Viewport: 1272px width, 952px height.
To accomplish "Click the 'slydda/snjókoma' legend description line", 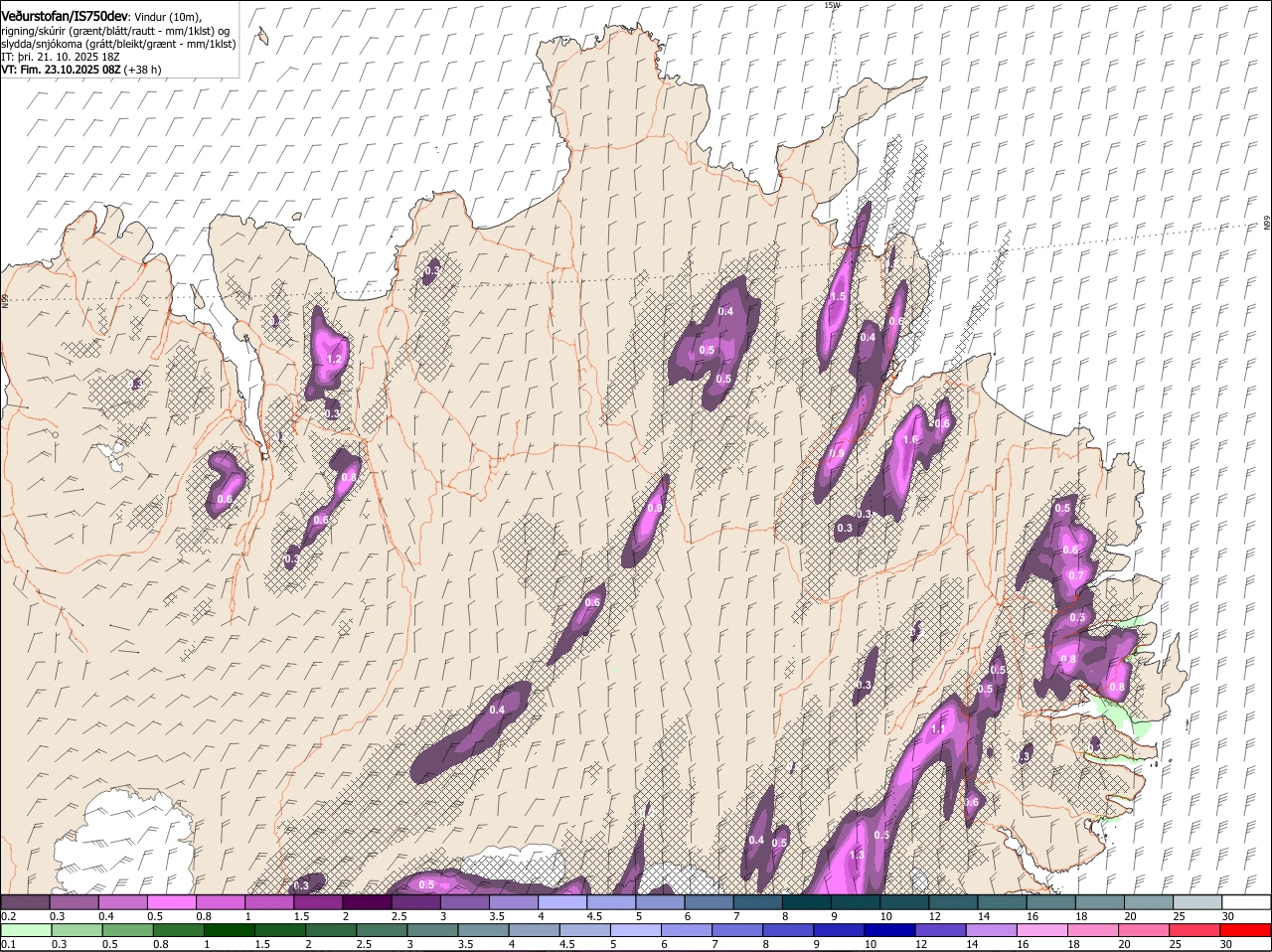I will click(118, 44).
